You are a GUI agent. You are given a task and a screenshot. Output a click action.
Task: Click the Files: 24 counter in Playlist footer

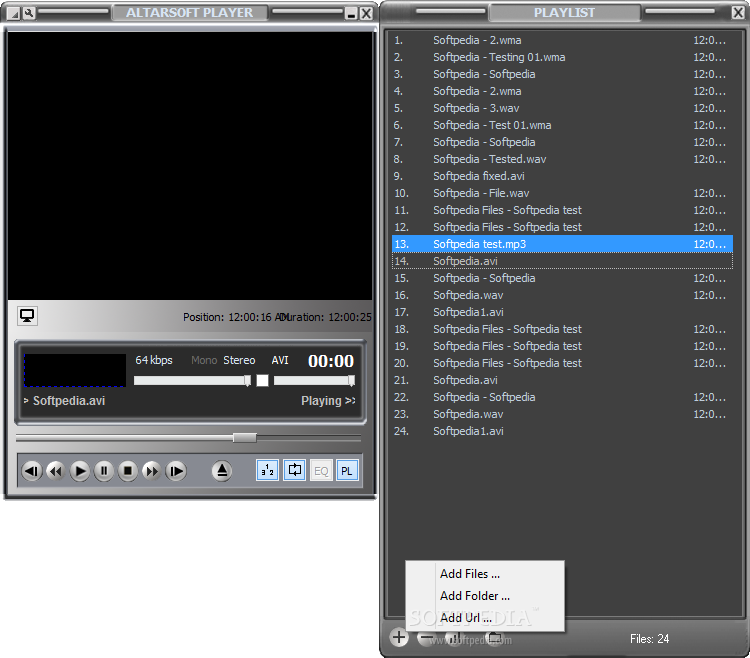(649, 638)
